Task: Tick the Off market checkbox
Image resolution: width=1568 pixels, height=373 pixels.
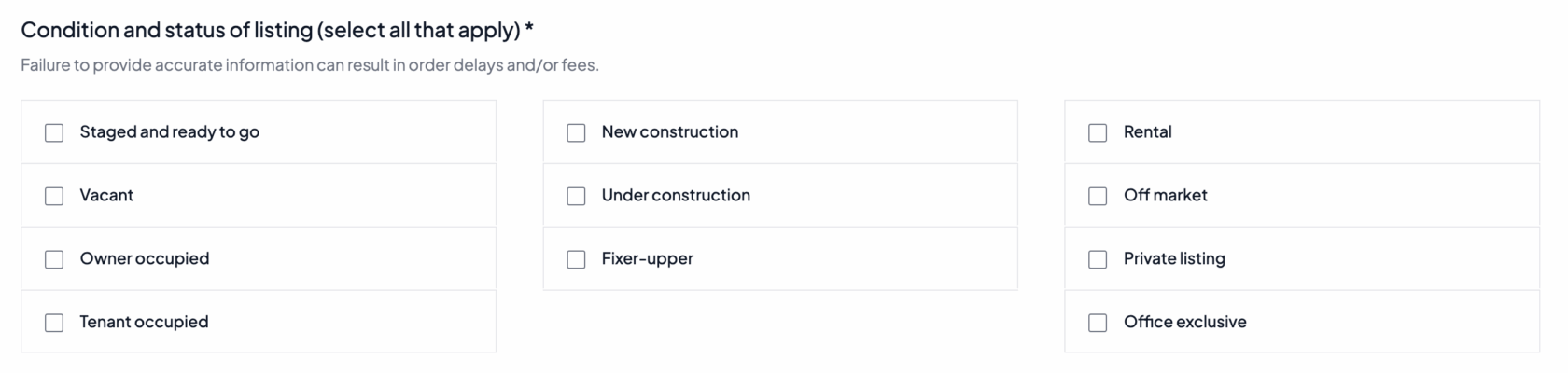Action: 1098,196
